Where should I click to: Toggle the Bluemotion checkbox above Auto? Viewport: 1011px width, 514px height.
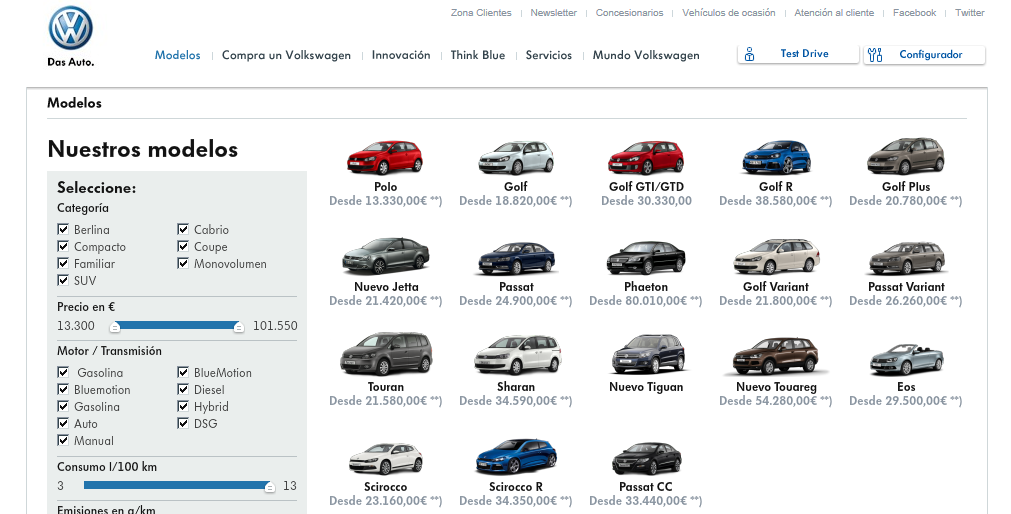point(63,389)
